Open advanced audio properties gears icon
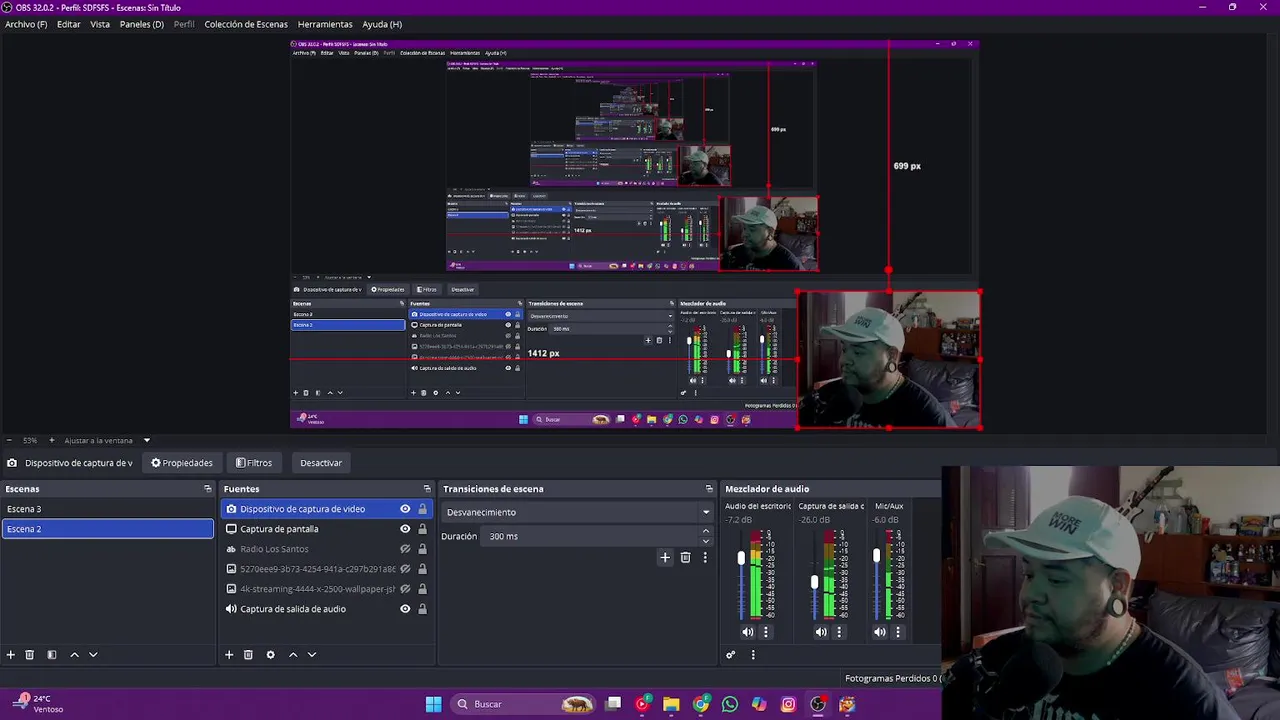The height and width of the screenshot is (720, 1280). pyautogui.click(x=730, y=655)
